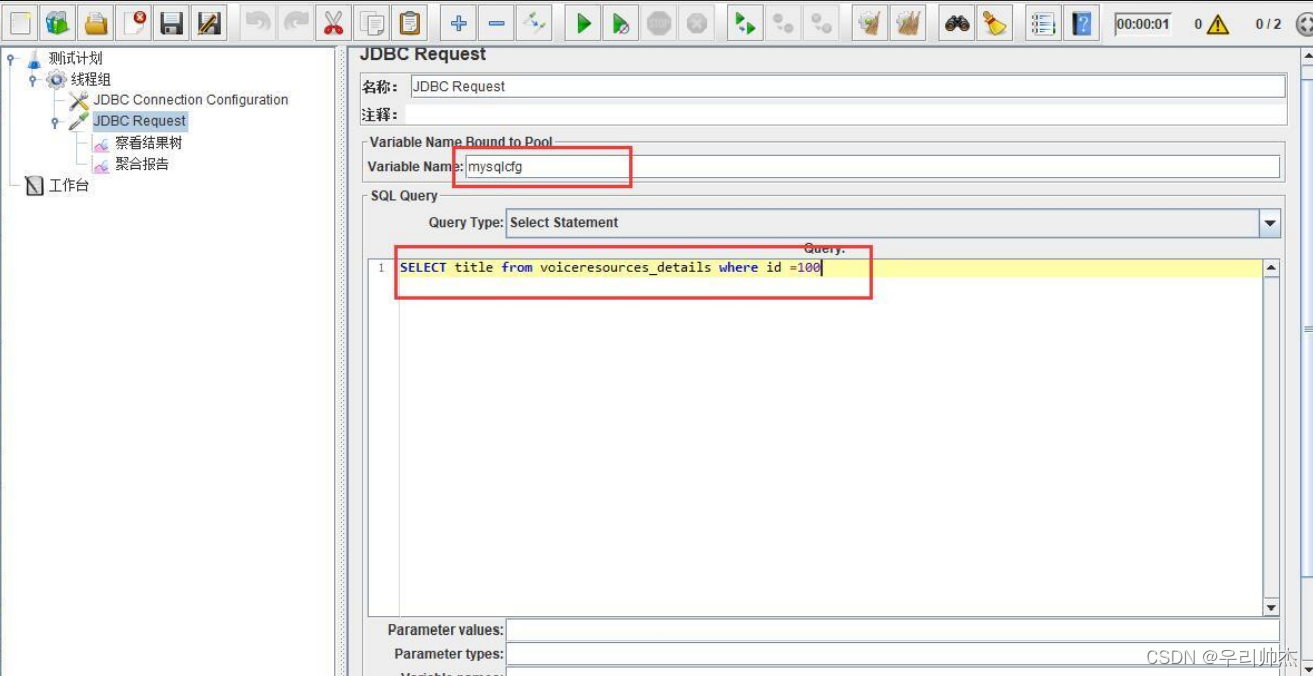Focus the Parameter values field
The height and width of the screenshot is (676, 1313).
[893, 630]
